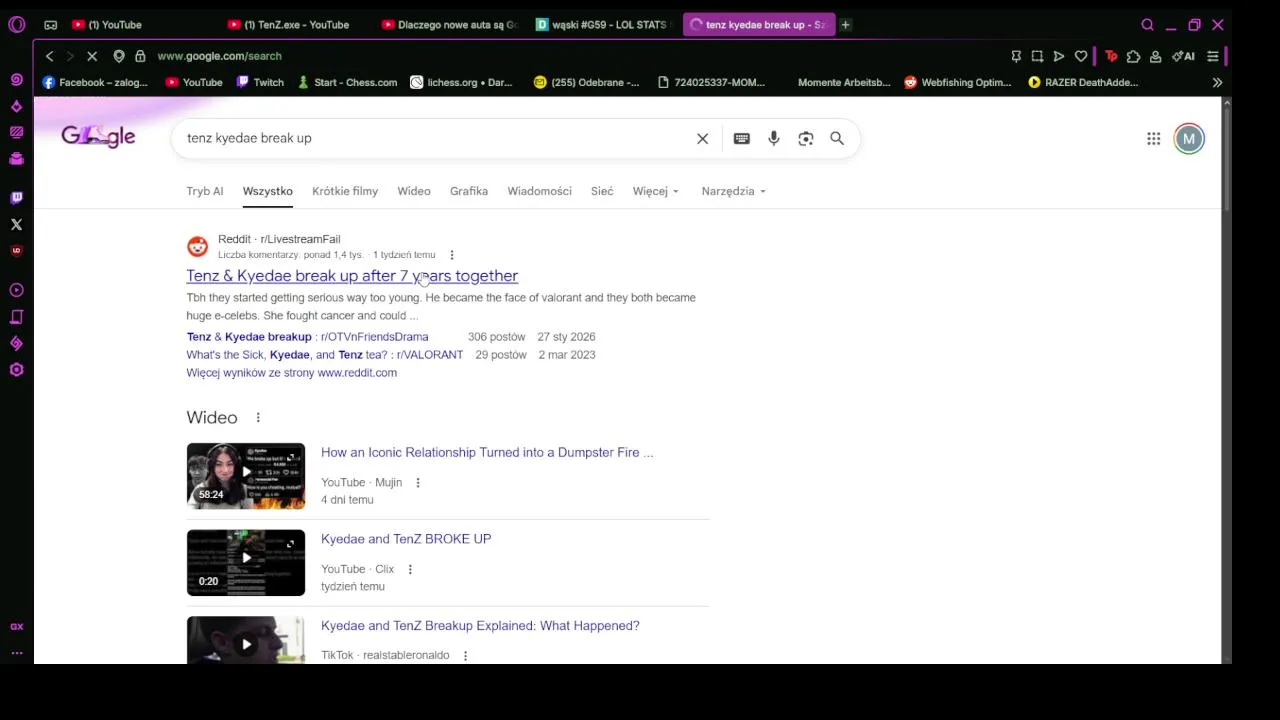Open Tenz & Kyedae breakup r/OTVnFriendsDrama link

point(307,337)
